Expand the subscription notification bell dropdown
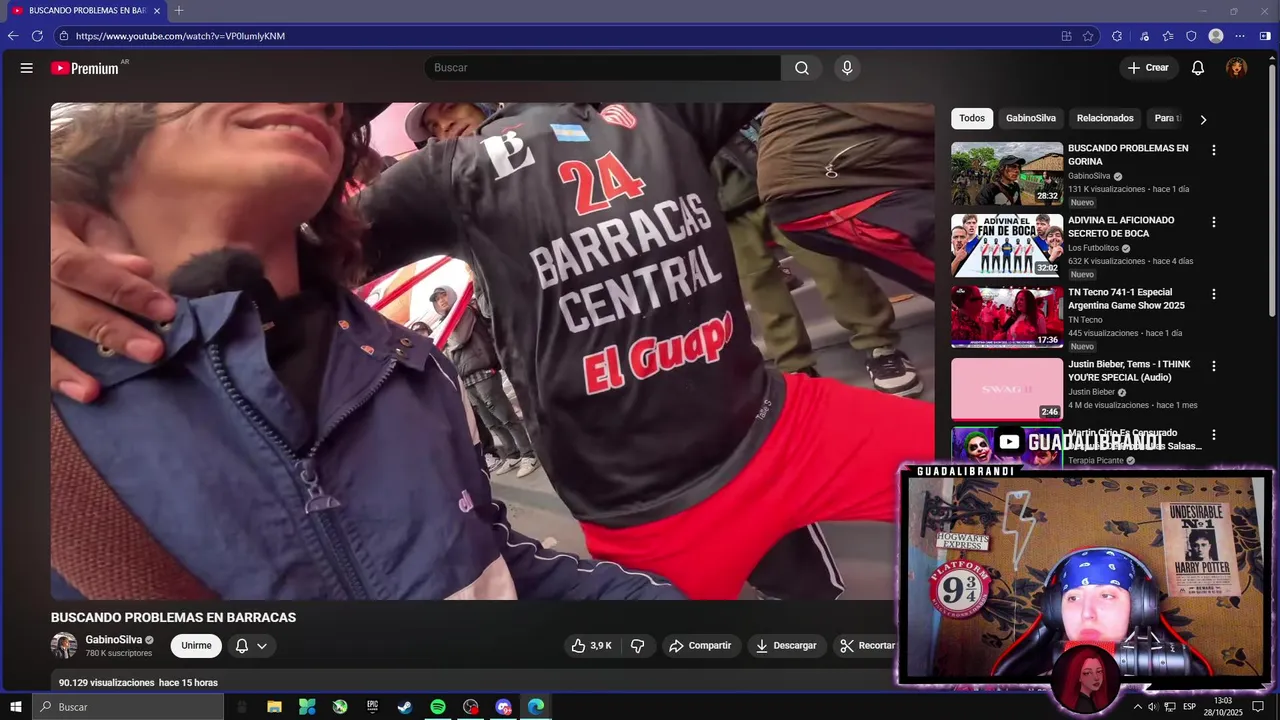The image size is (1280, 720). tap(251, 646)
